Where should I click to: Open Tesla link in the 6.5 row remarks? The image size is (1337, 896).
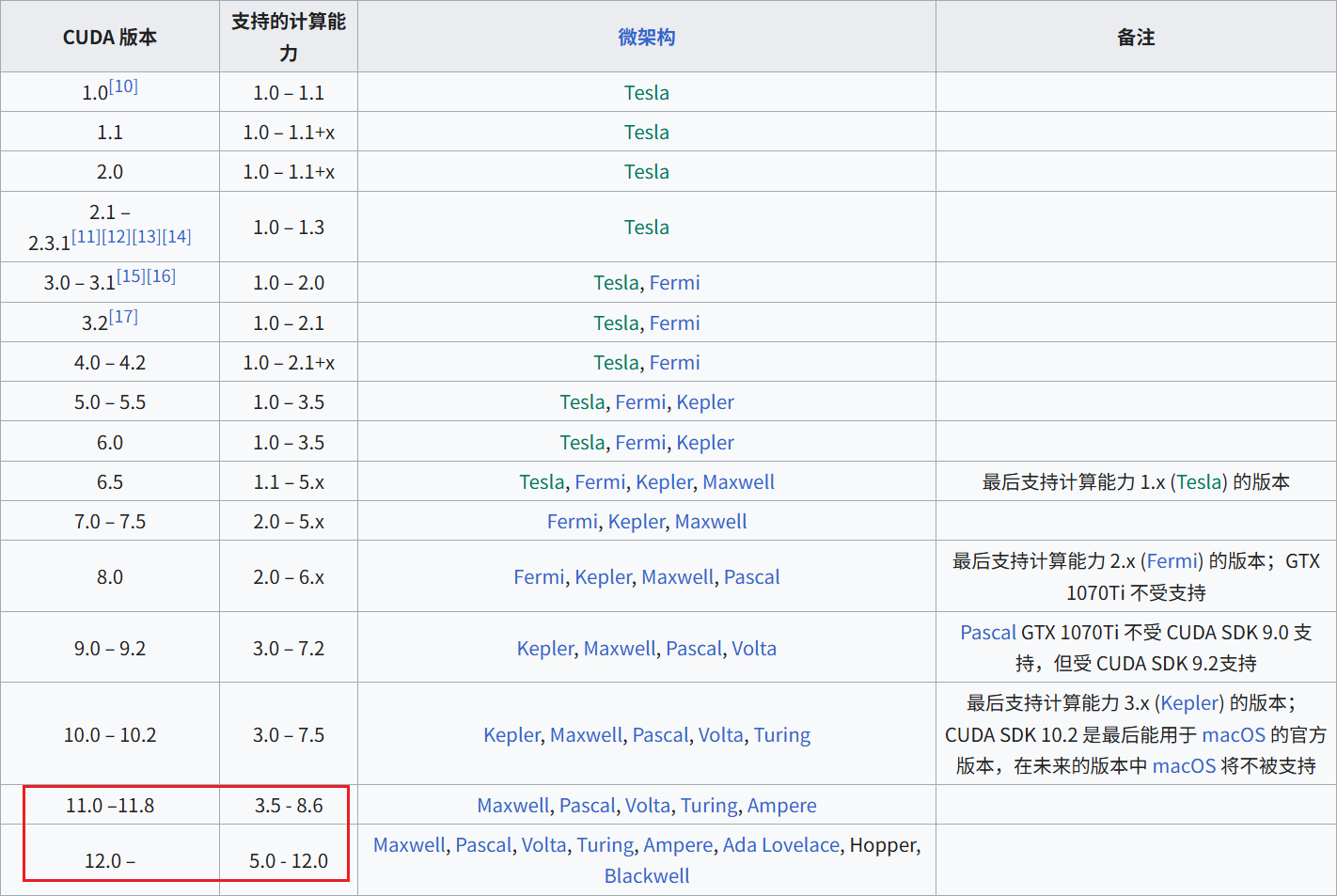pos(1200,481)
